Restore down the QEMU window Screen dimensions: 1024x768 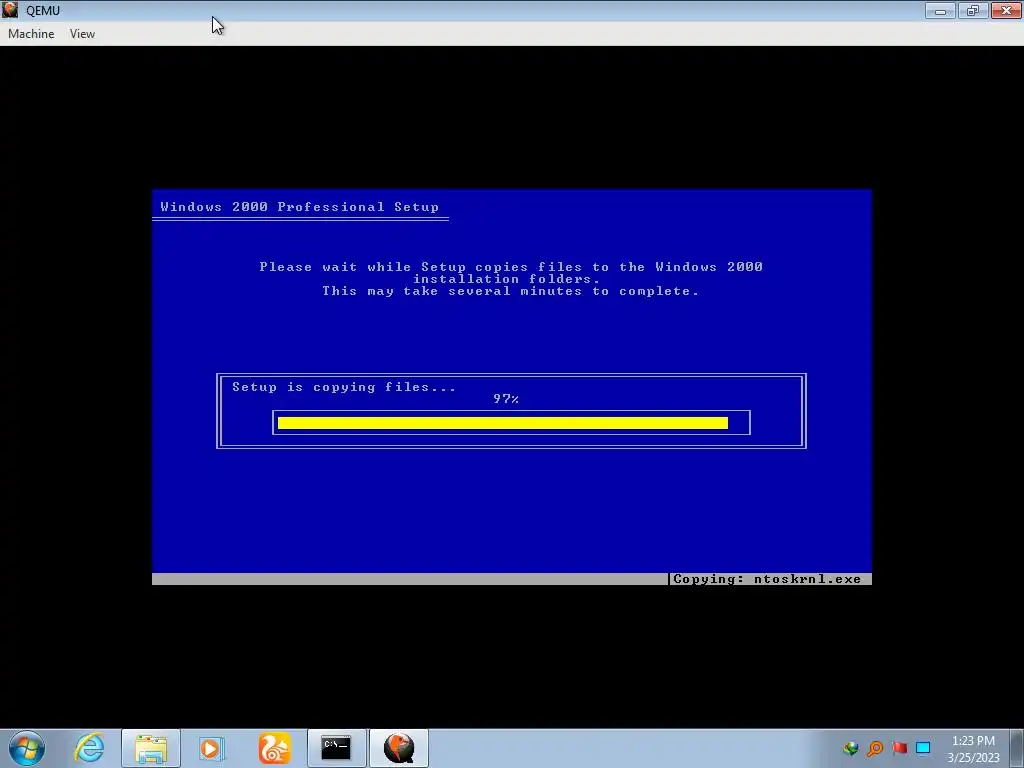pos(973,10)
